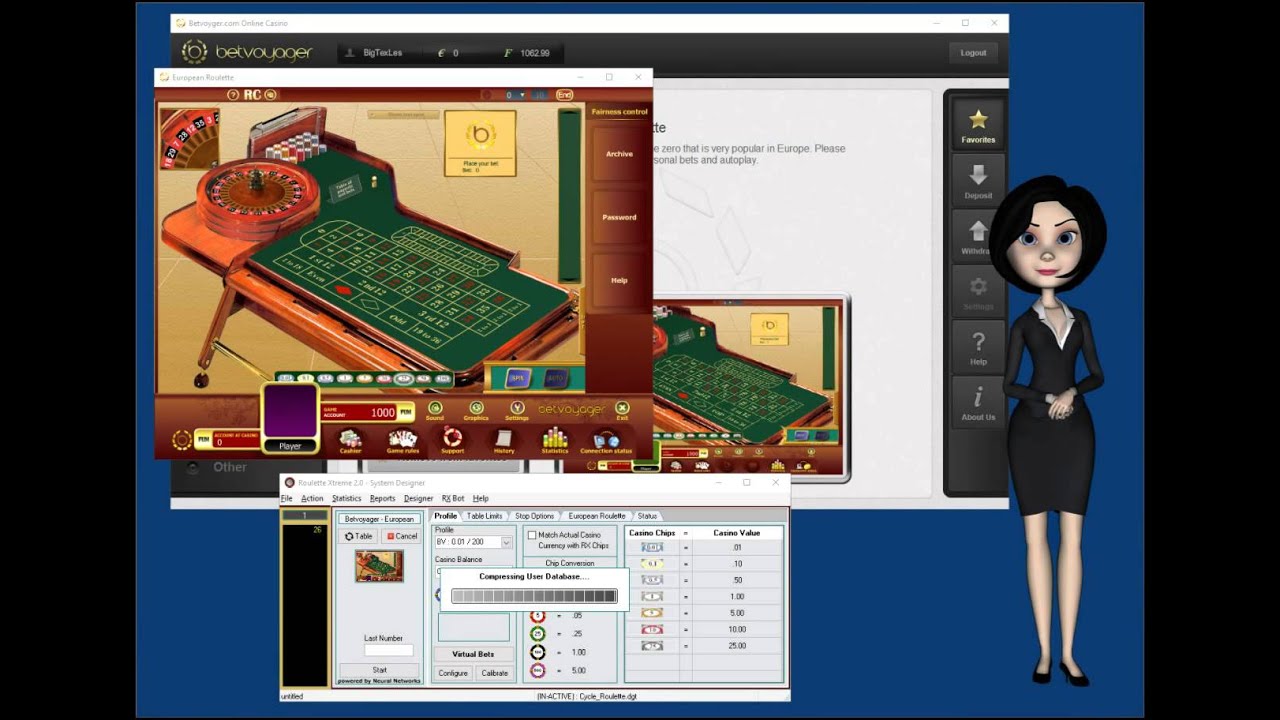This screenshot has width=1280, height=720.
Task: Open the Deposit icon in Betvoyager sidebar
Action: click(978, 180)
